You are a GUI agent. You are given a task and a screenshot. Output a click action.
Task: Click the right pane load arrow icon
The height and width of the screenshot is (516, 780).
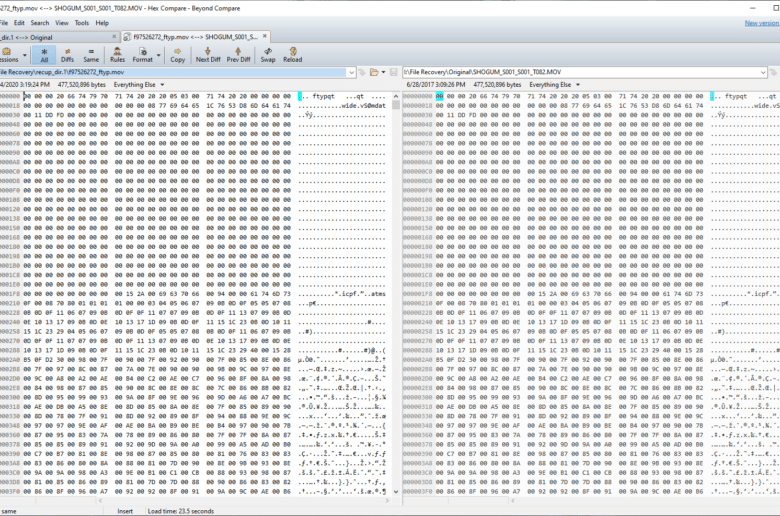pos(774,73)
